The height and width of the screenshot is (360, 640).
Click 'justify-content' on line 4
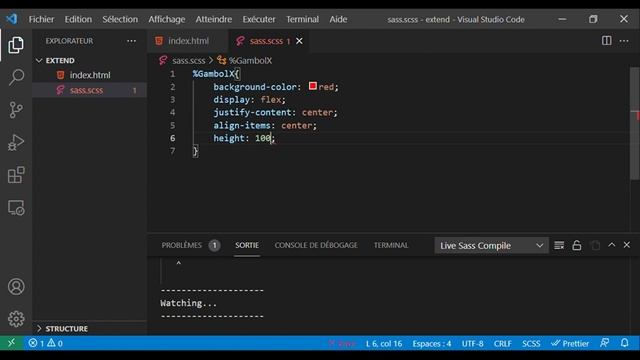252,112
